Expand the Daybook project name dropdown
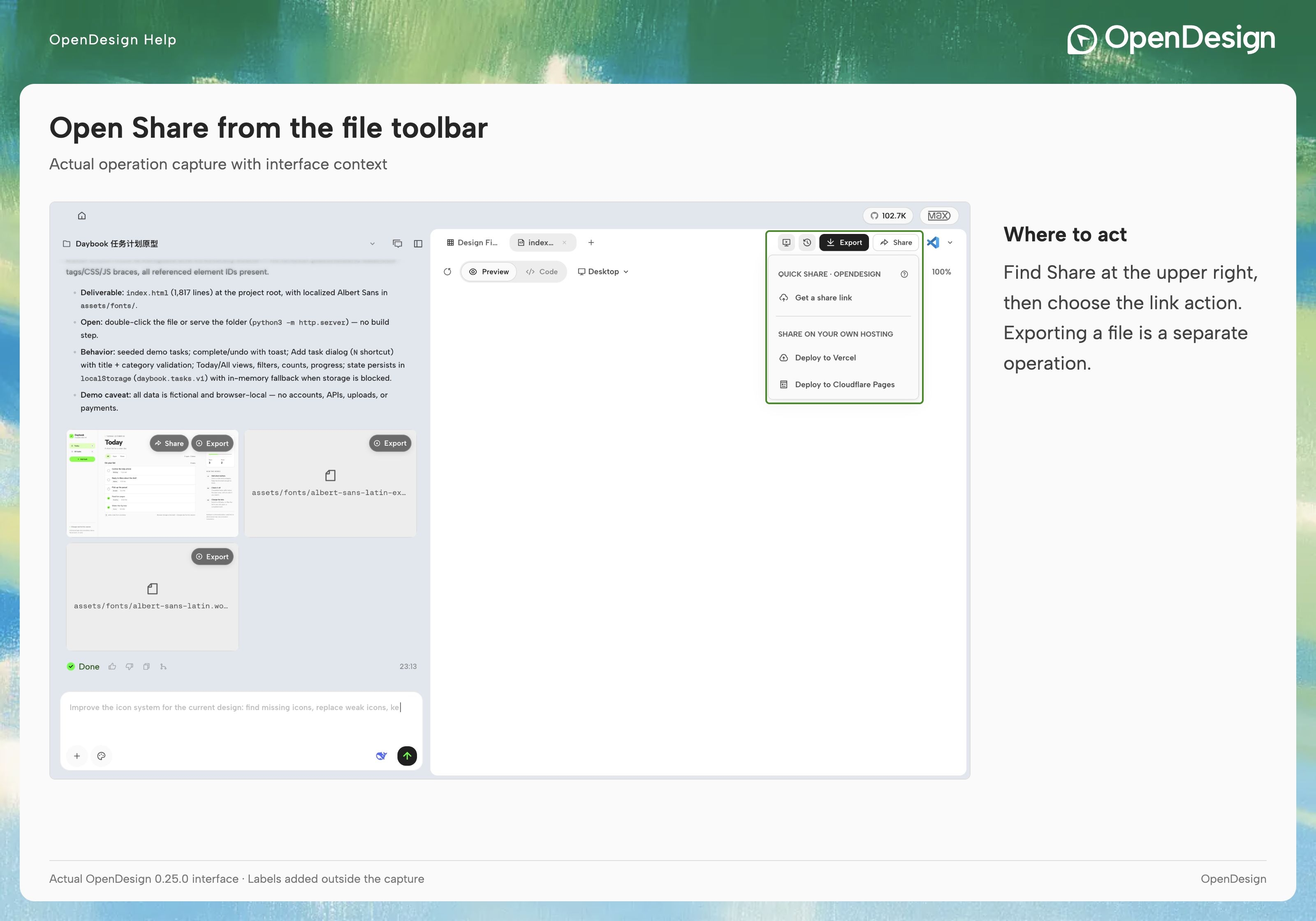1316x921 pixels. coord(372,243)
